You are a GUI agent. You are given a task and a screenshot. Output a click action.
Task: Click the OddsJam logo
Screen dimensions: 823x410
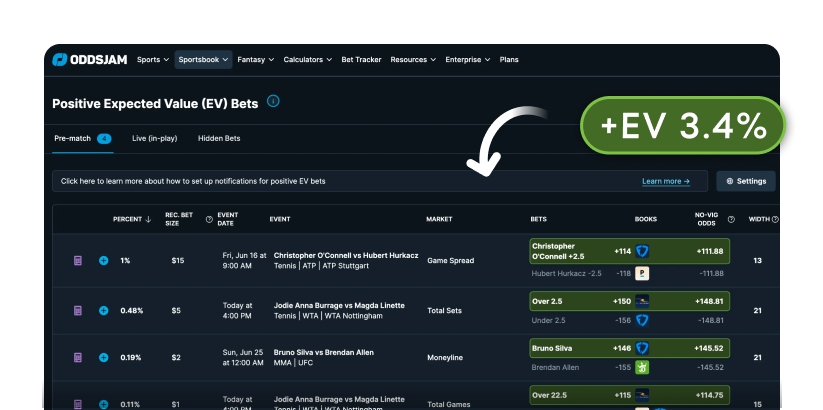pos(89,60)
